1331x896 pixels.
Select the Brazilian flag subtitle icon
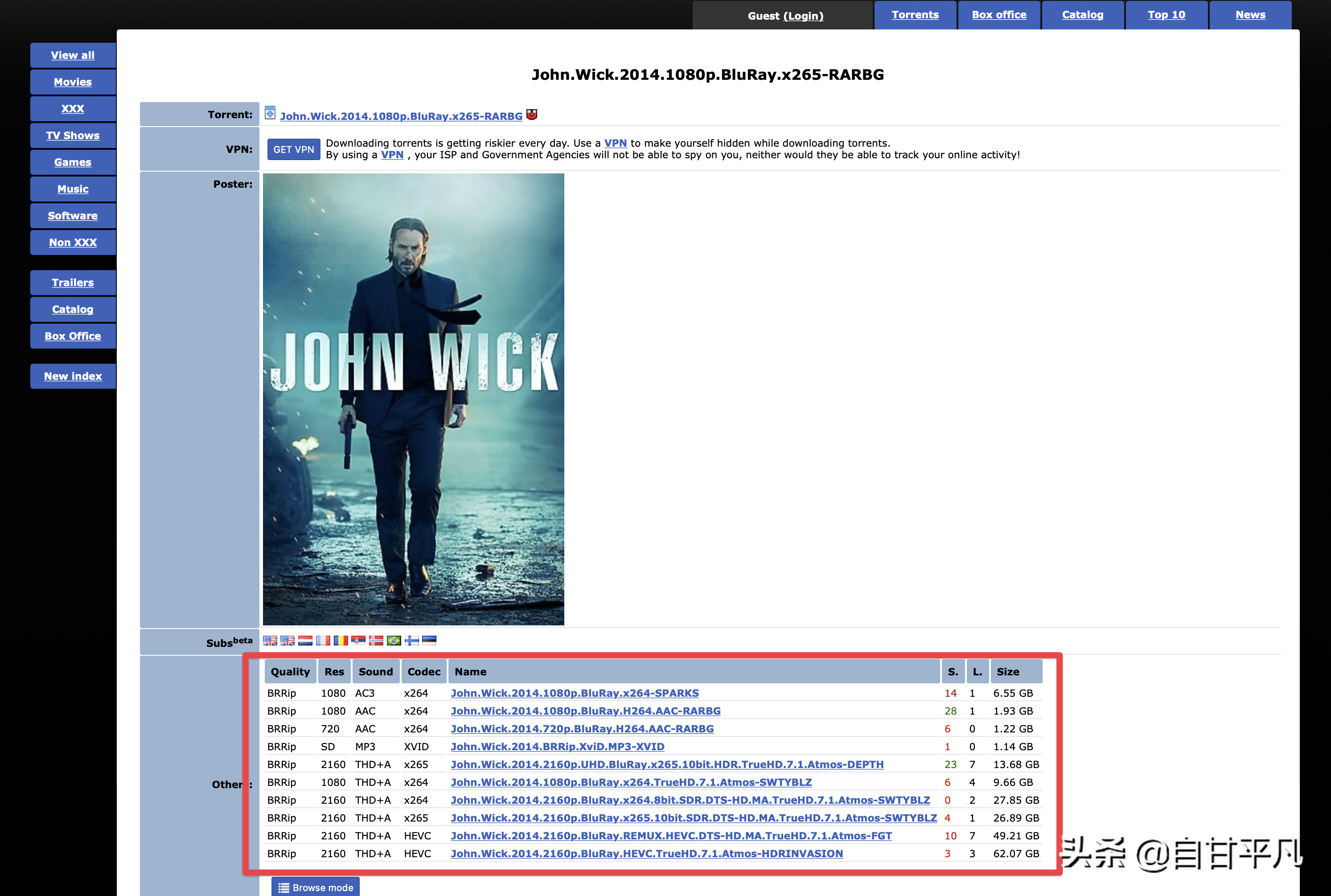[394, 641]
